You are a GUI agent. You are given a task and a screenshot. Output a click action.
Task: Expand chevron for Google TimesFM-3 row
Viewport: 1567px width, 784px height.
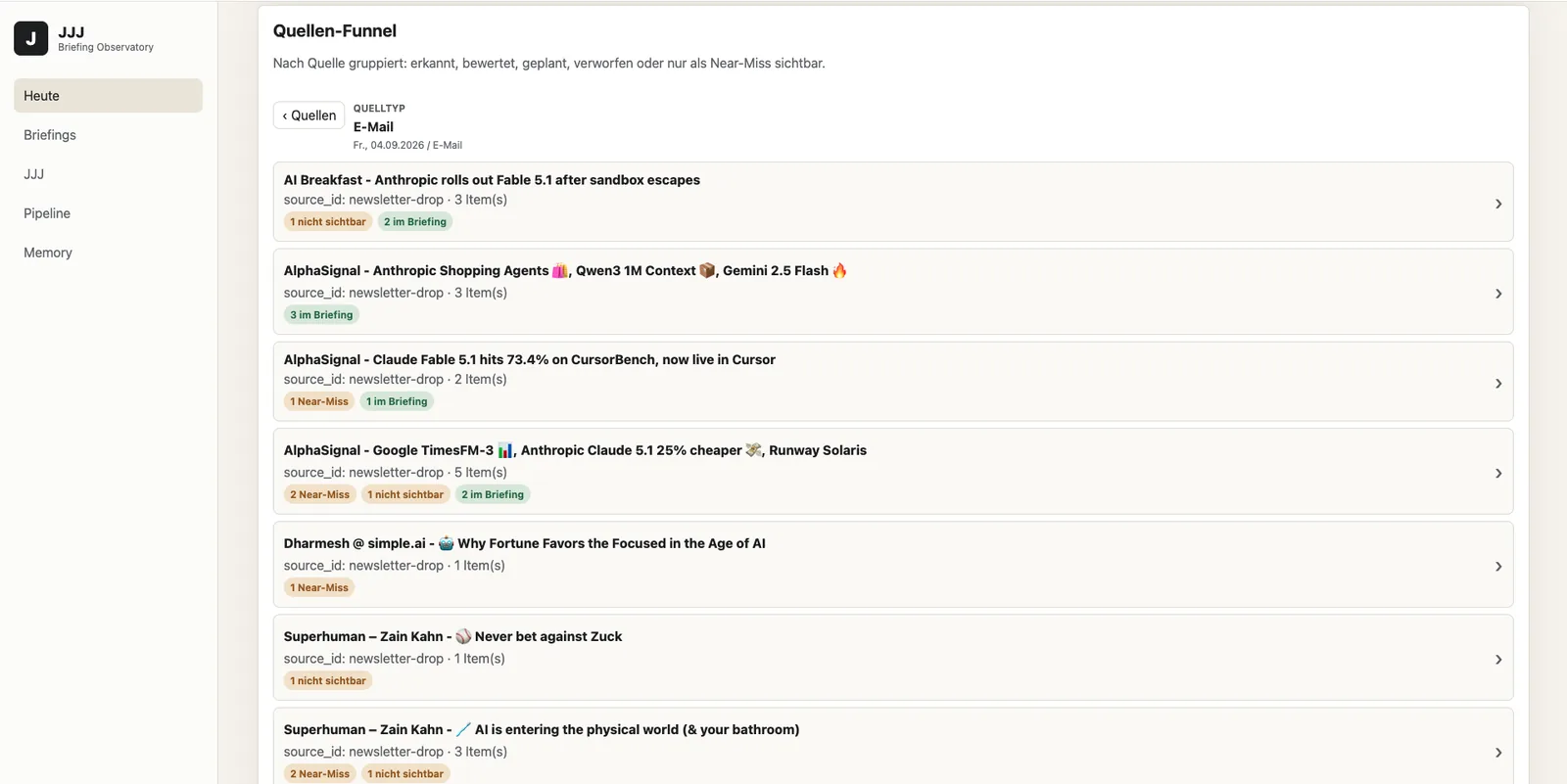1498,474
